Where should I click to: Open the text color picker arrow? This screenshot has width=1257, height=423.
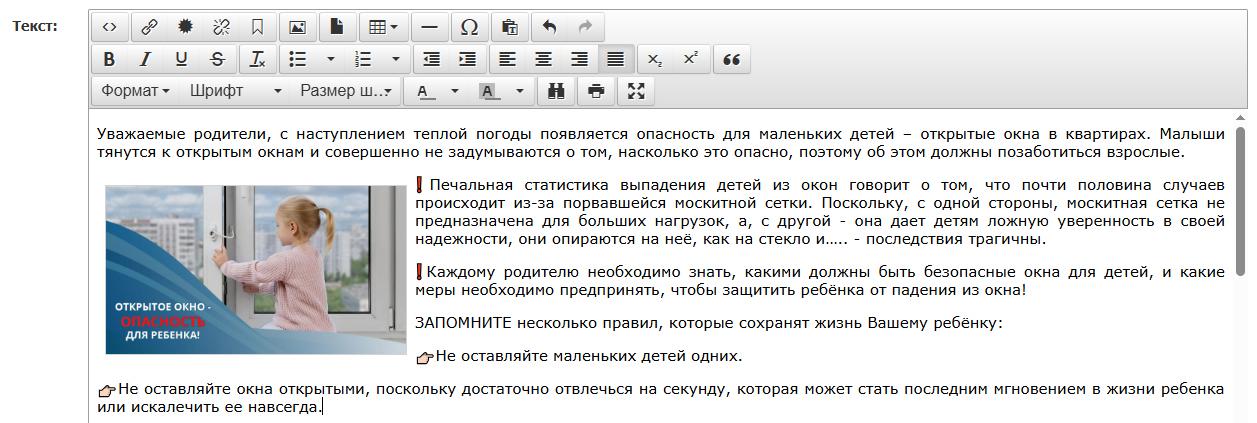454,91
